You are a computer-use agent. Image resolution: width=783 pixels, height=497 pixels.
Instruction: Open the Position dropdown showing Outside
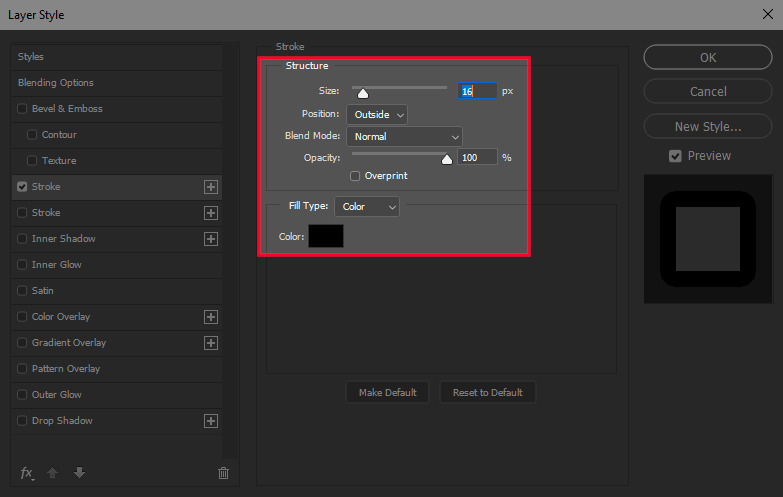[x=377, y=114]
